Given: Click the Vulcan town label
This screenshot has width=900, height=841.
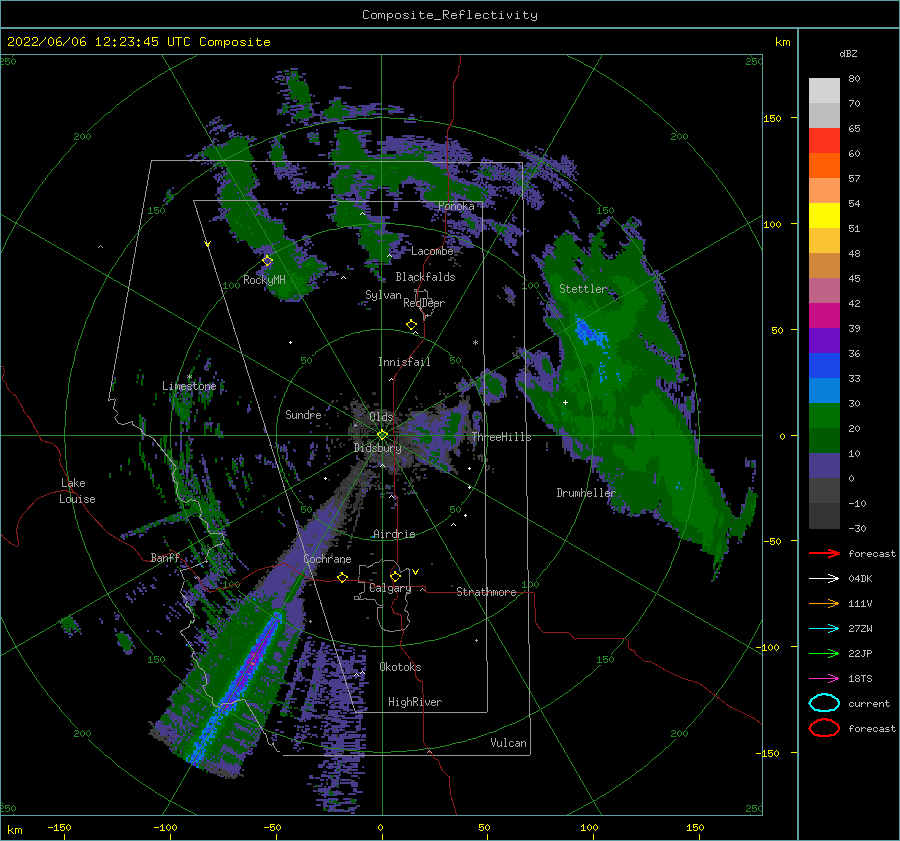Looking at the screenshot, I should tap(509, 743).
